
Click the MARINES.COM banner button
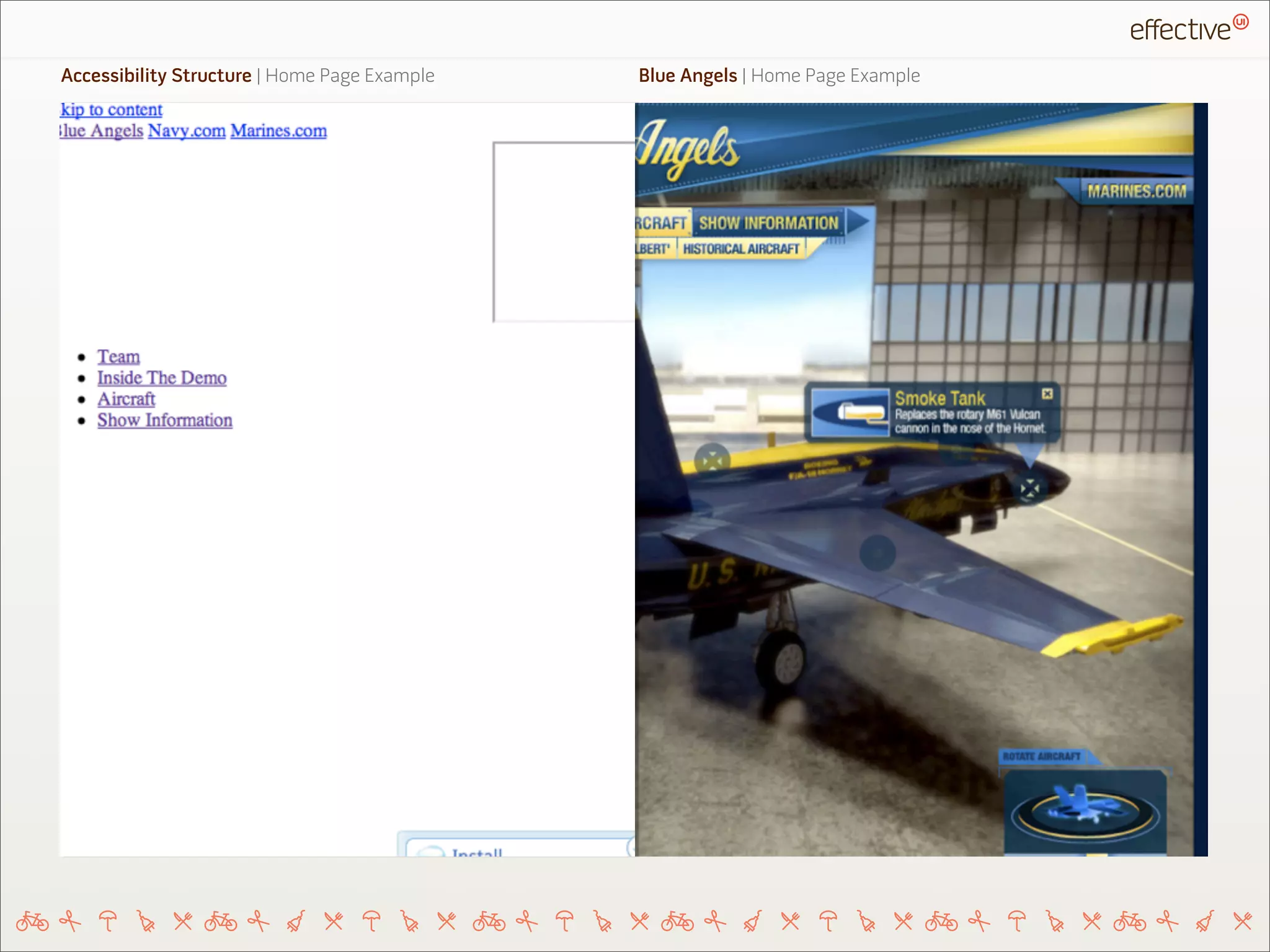point(1136,191)
